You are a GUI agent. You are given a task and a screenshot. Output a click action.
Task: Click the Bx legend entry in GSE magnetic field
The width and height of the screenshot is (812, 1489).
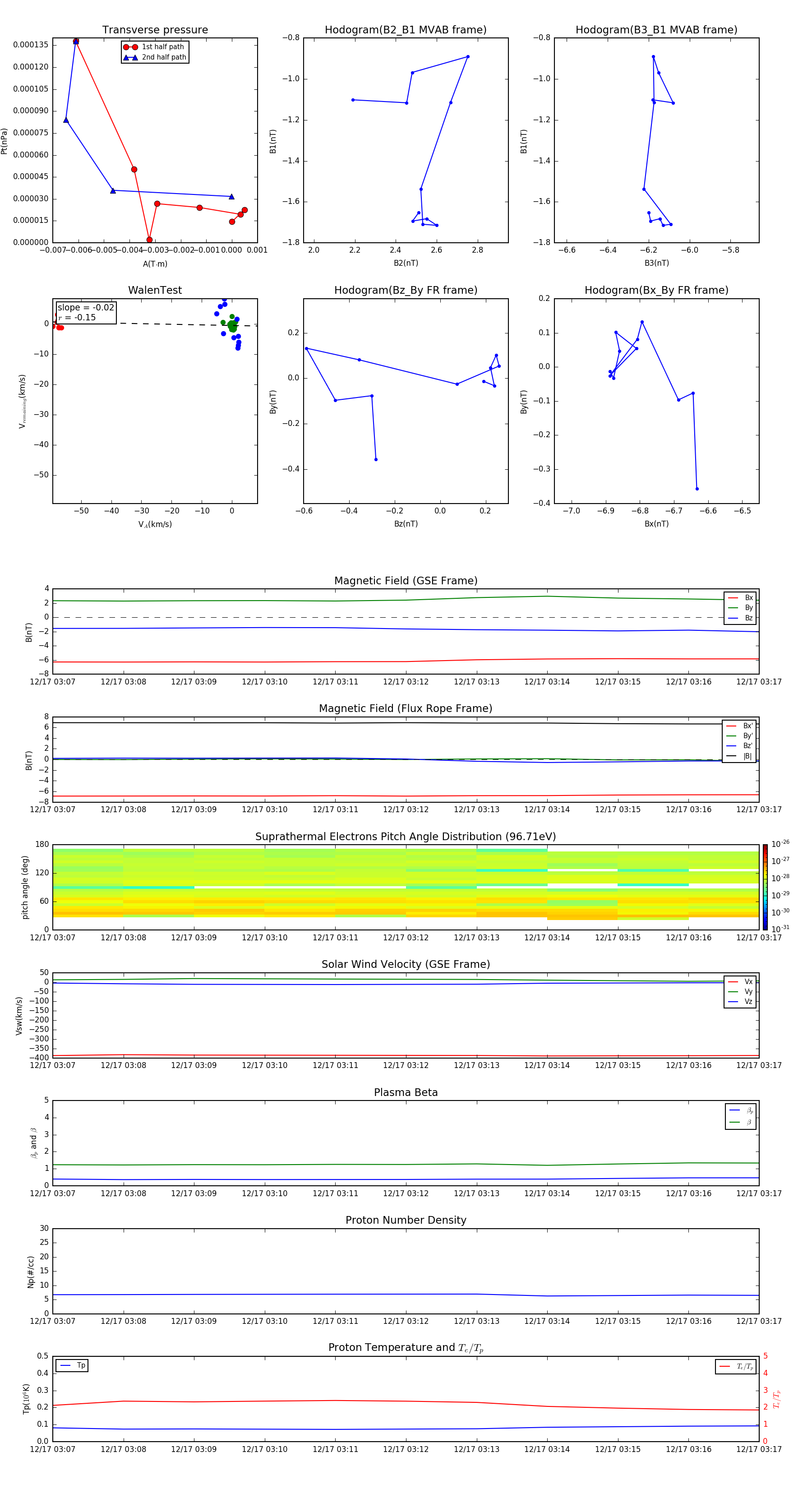click(x=740, y=598)
